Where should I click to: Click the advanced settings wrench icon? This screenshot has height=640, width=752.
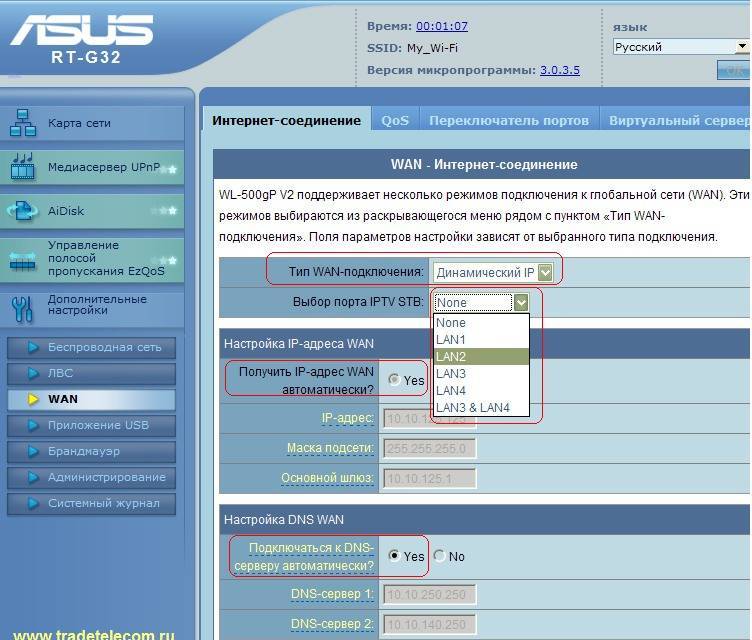[23, 309]
